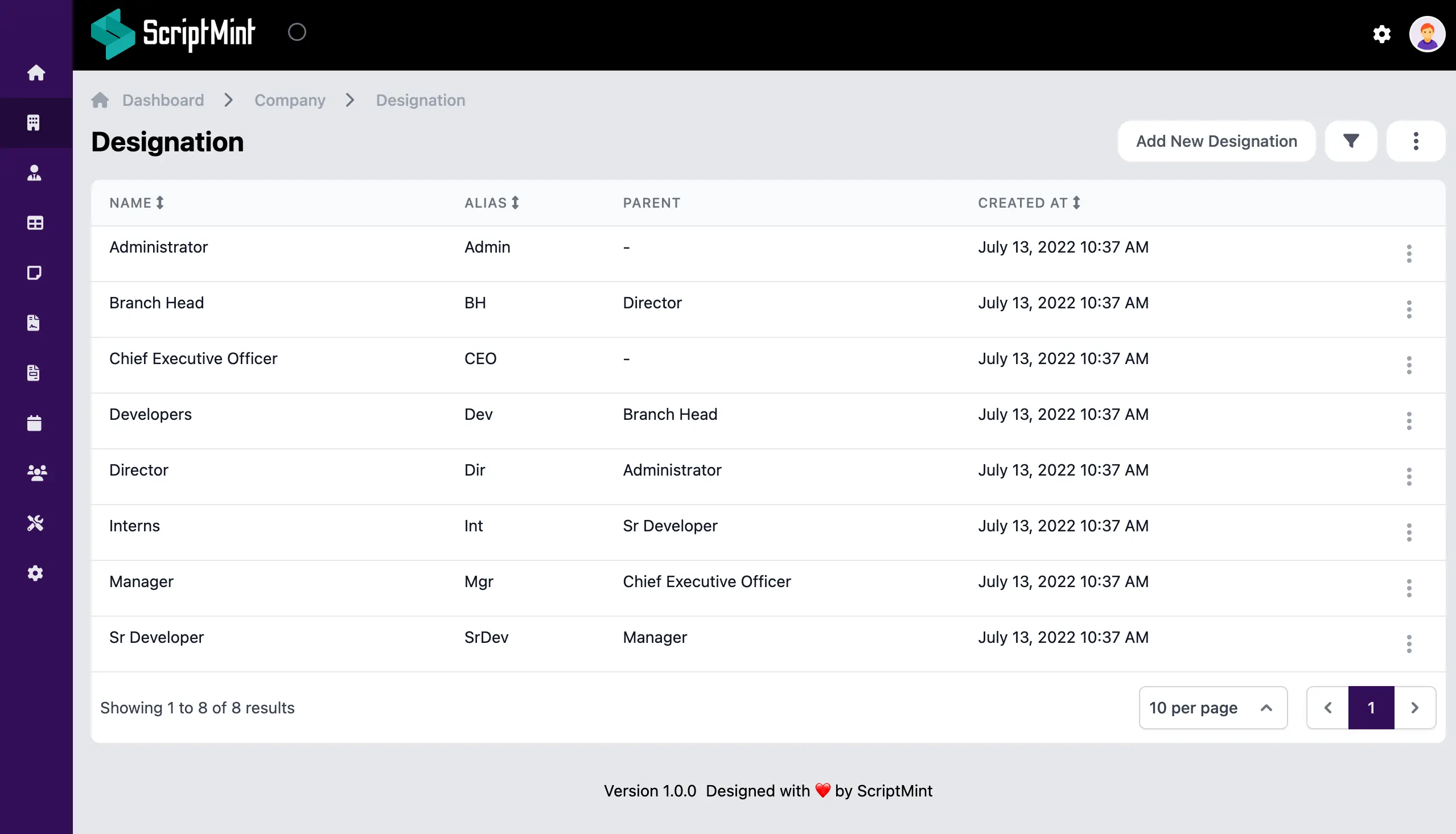Click the next page arrow in pagination
The image size is (1456, 834).
pyautogui.click(x=1415, y=707)
